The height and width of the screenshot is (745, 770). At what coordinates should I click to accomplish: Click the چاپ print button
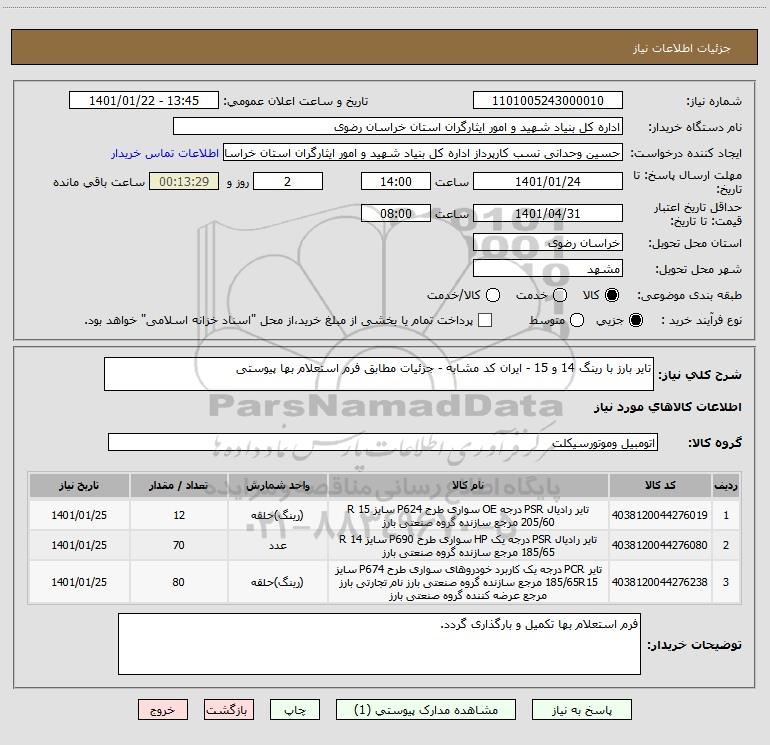point(295,710)
